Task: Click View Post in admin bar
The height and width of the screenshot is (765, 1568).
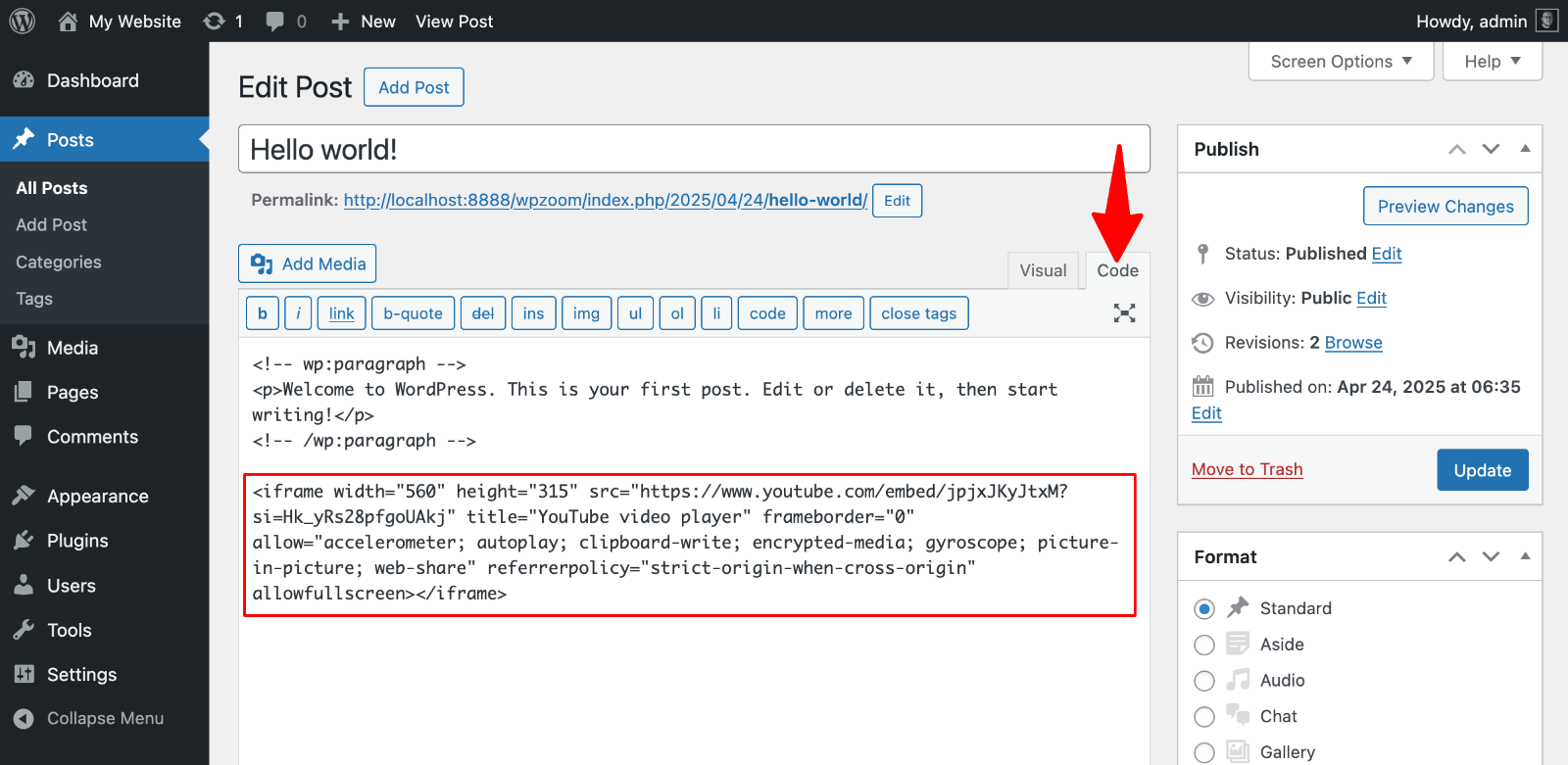Action: point(454,22)
